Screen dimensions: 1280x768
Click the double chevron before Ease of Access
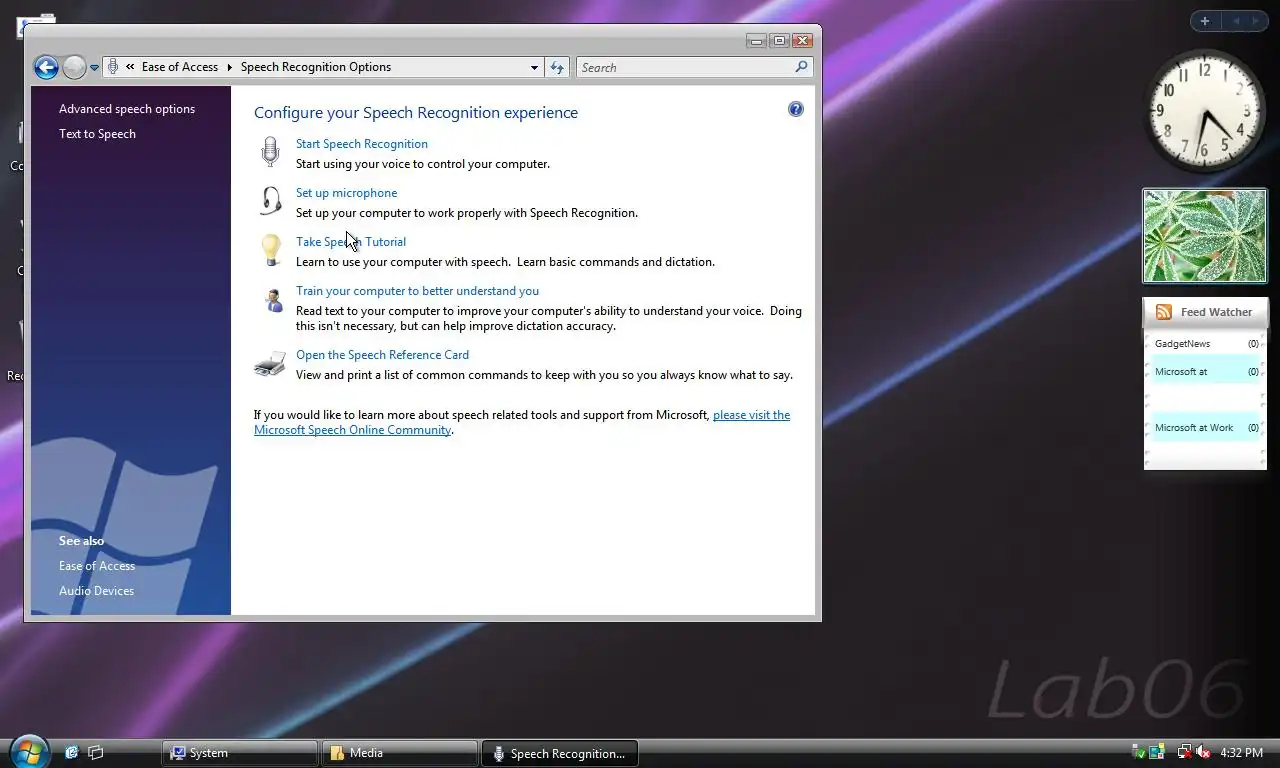(130, 67)
